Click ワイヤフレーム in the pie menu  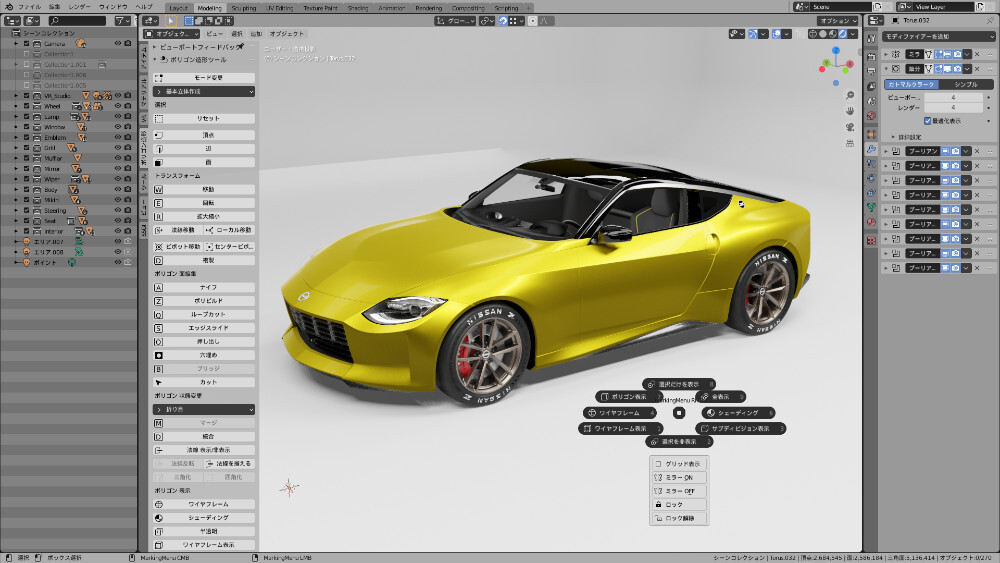(x=619, y=413)
